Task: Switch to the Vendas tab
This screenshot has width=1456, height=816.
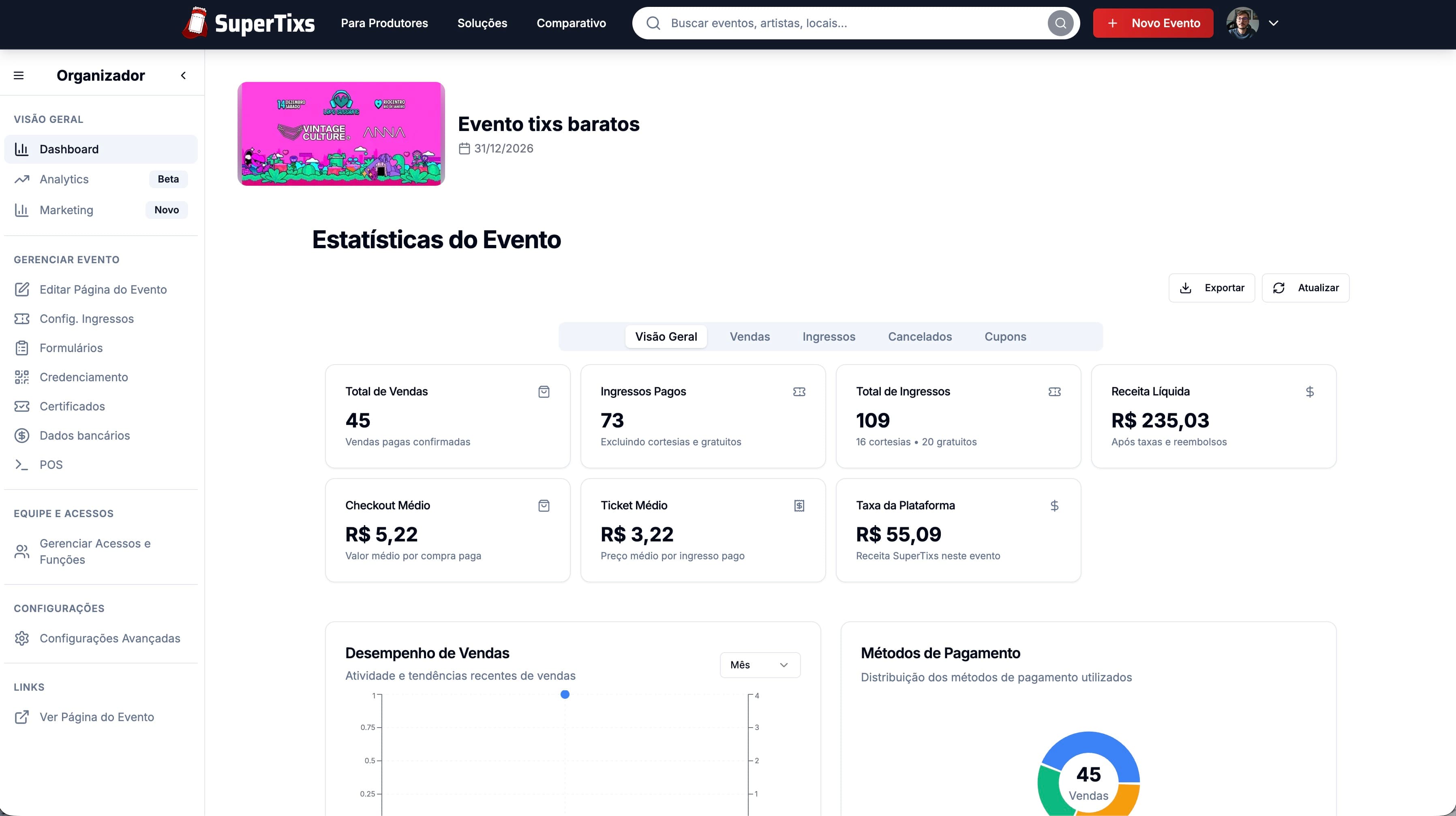Action: 749,337
